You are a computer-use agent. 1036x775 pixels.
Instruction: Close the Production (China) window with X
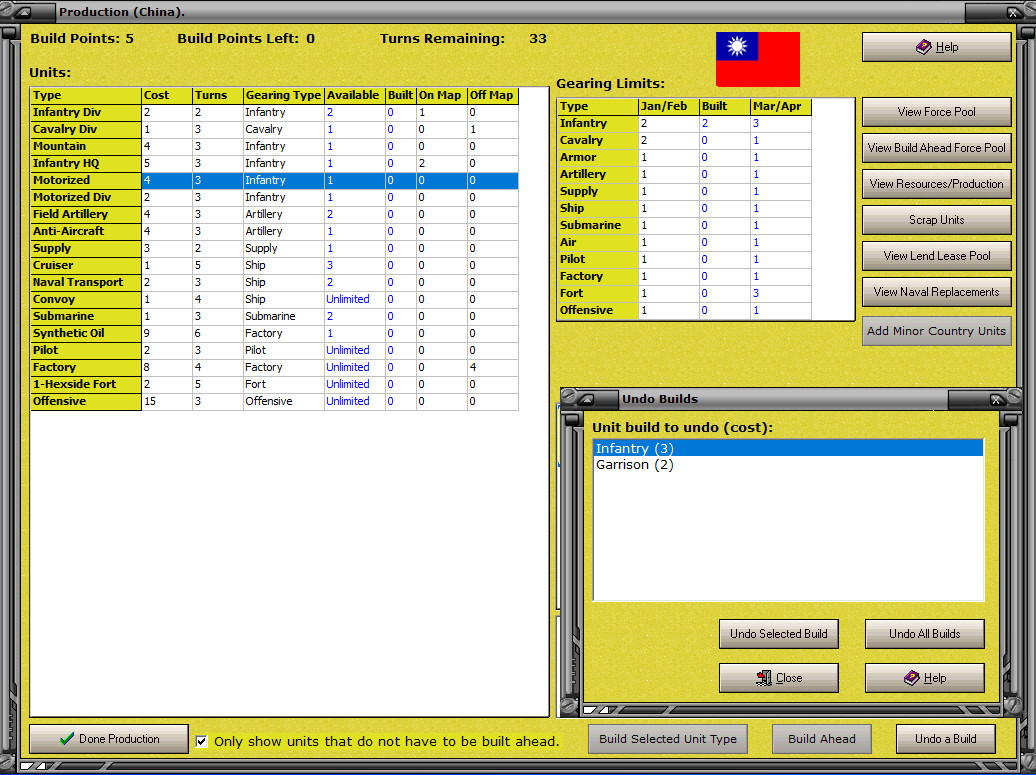coord(1012,12)
